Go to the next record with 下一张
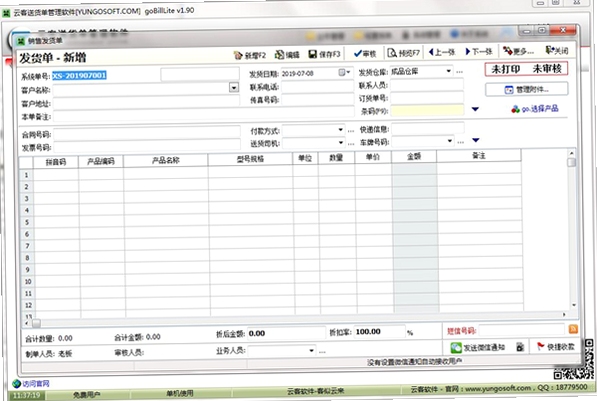This screenshot has width=597, height=401. [x=479, y=51]
